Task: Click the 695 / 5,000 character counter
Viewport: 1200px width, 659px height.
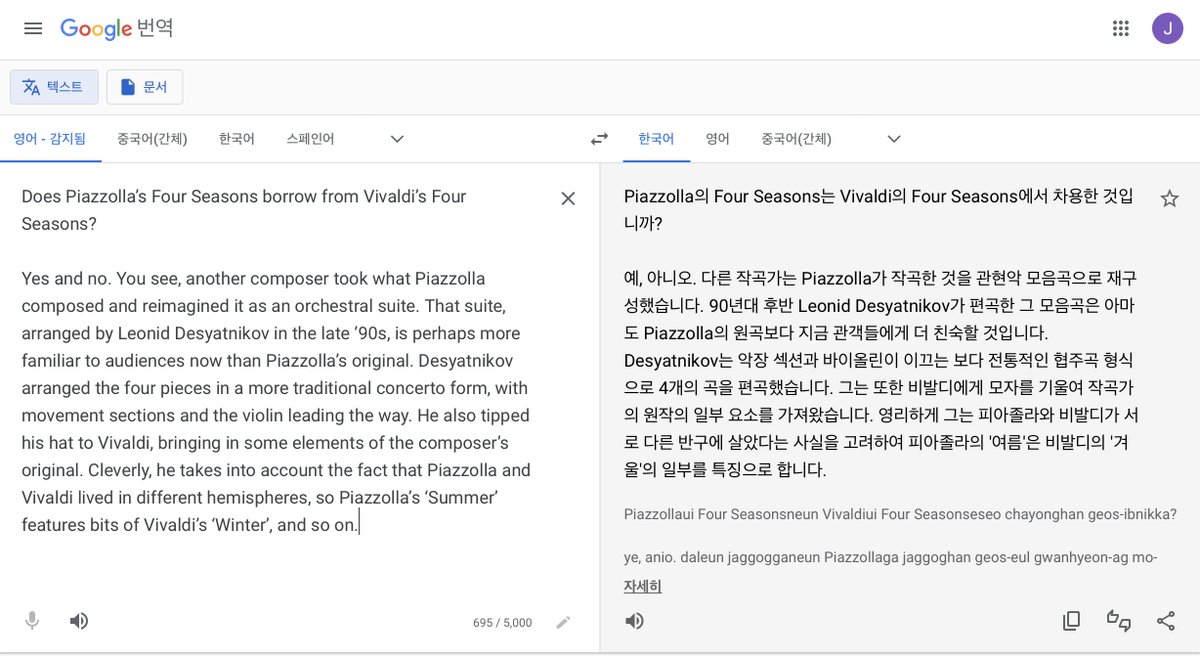Action: click(502, 622)
